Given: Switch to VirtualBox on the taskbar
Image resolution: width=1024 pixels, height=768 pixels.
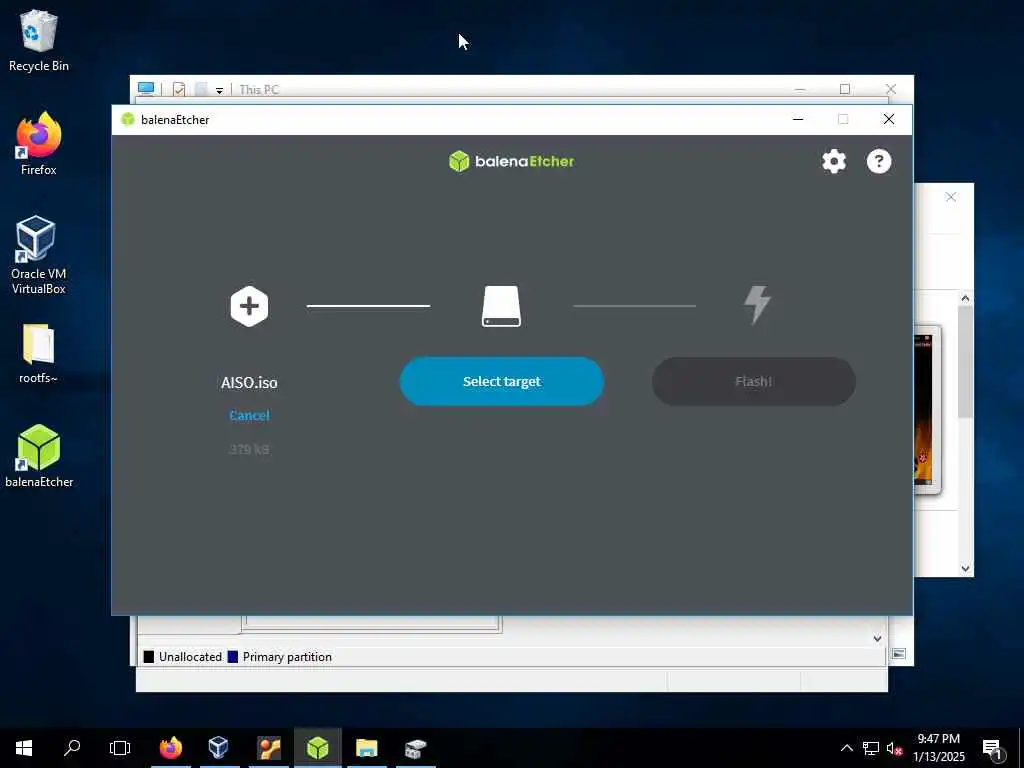Looking at the screenshot, I should click(x=219, y=748).
